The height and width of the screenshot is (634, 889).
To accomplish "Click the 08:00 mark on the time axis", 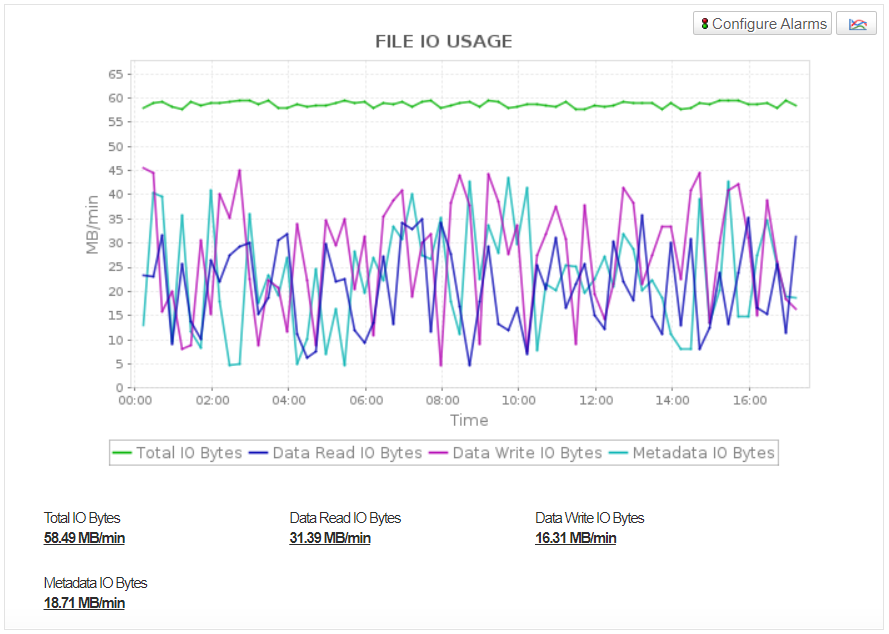I will coord(442,400).
